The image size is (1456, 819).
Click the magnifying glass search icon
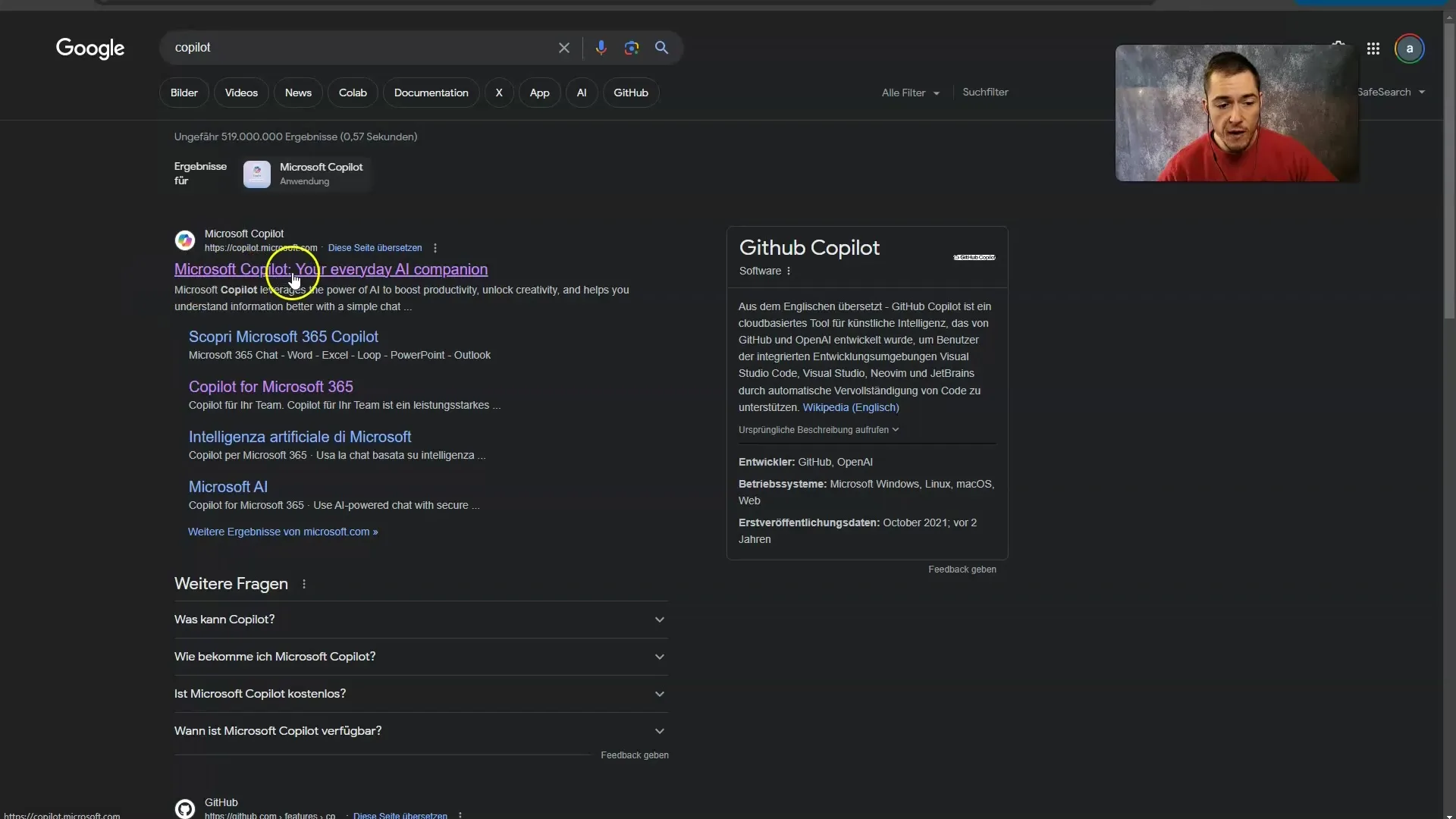[x=662, y=47]
